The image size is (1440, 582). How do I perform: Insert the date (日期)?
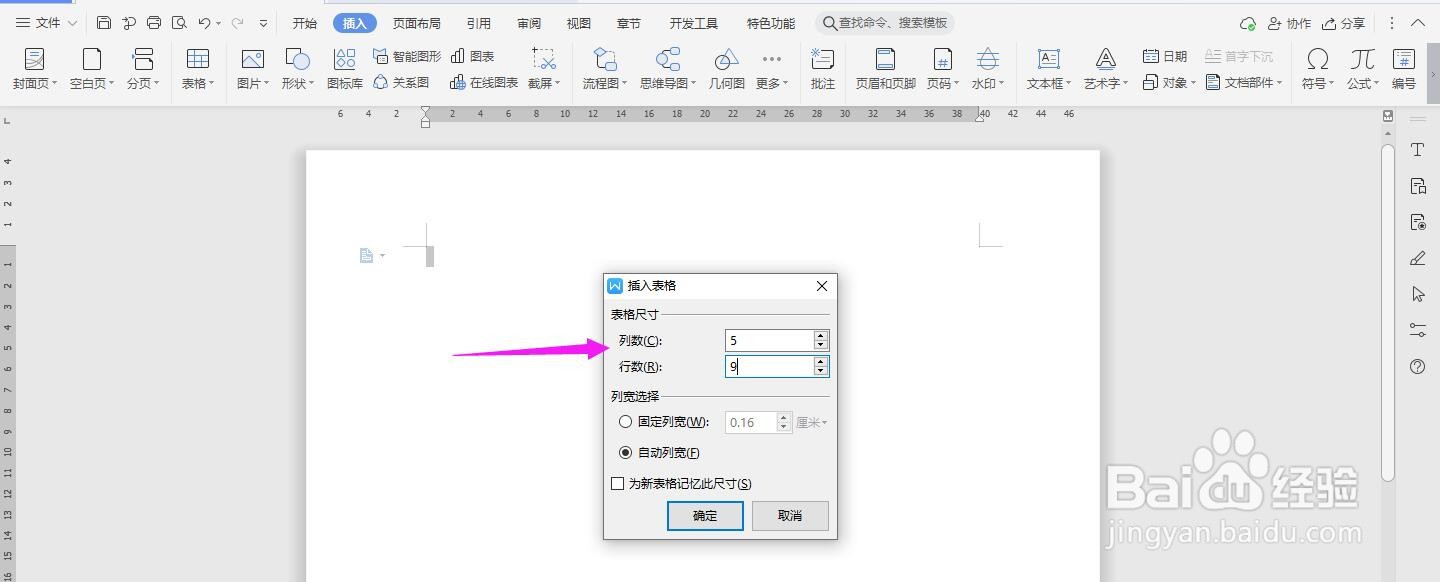[x=1165, y=56]
